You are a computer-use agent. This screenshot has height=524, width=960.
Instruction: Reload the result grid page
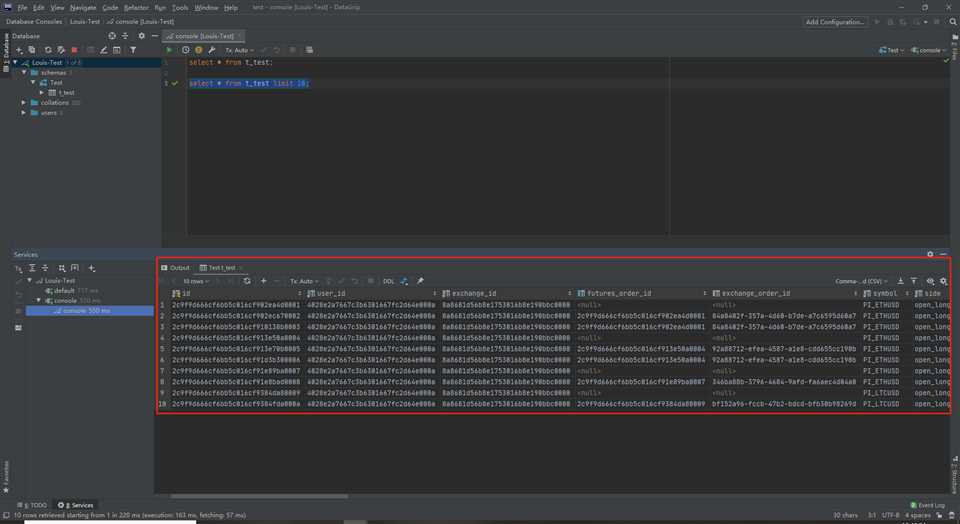[247, 281]
